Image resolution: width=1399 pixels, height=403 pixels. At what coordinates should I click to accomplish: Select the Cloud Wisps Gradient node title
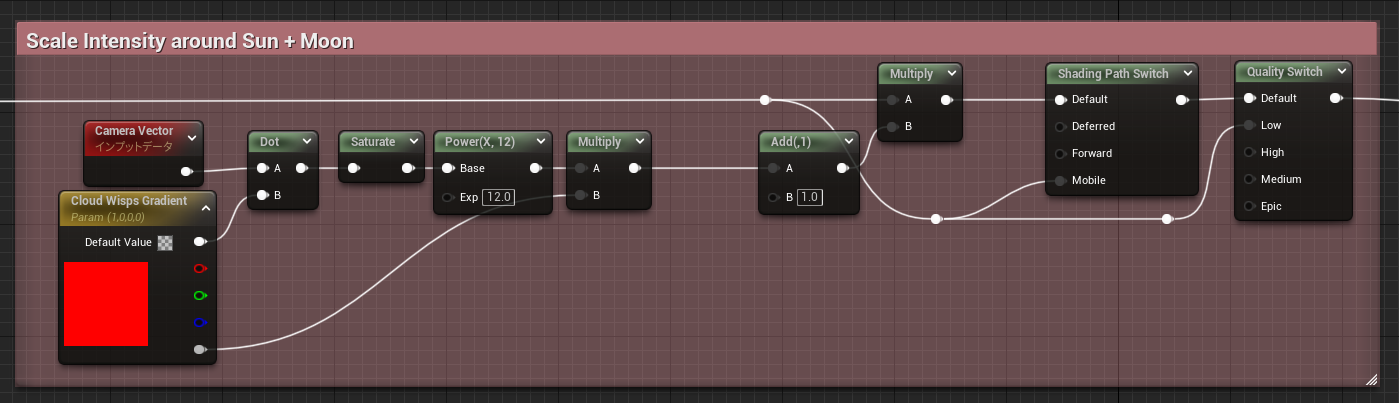[129, 201]
